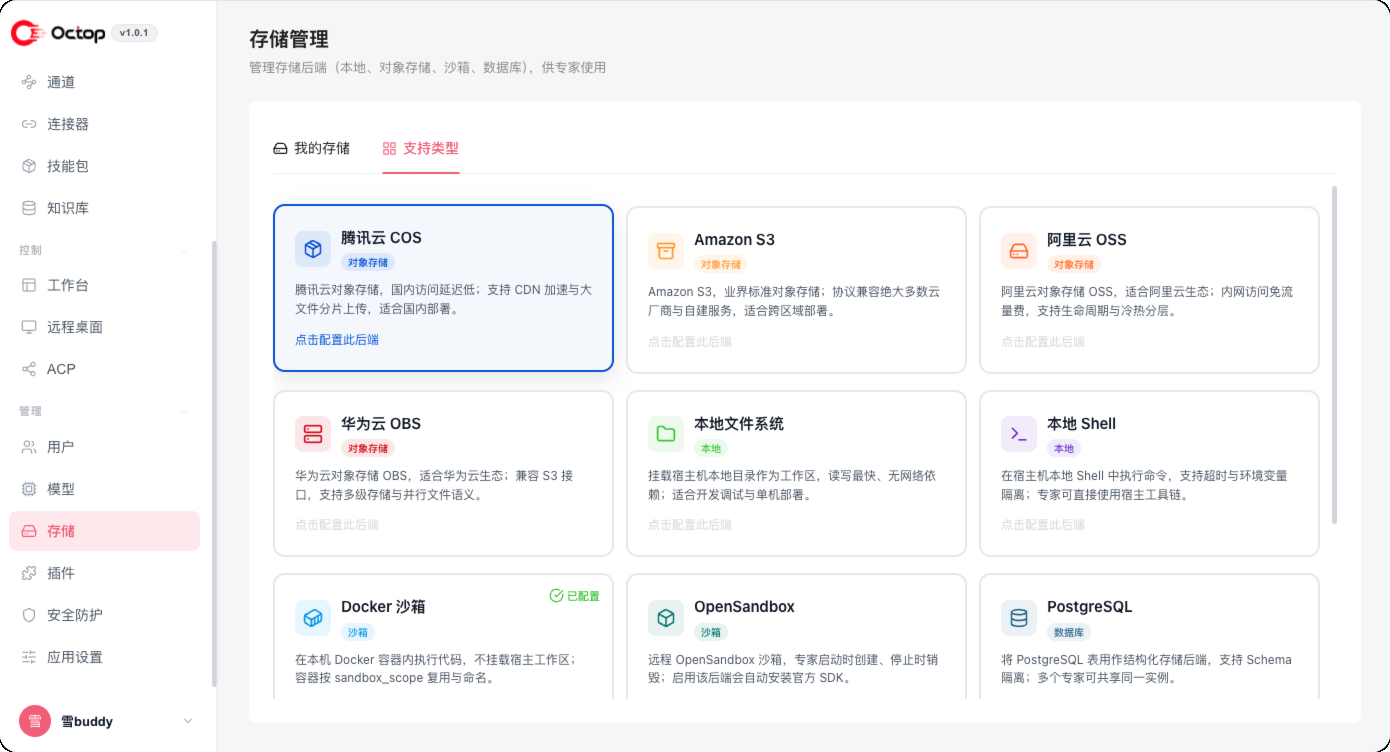The height and width of the screenshot is (752, 1390).
Task: Click the 数据库 tag on PostgreSQL
Action: click(x=1069, y=632)
